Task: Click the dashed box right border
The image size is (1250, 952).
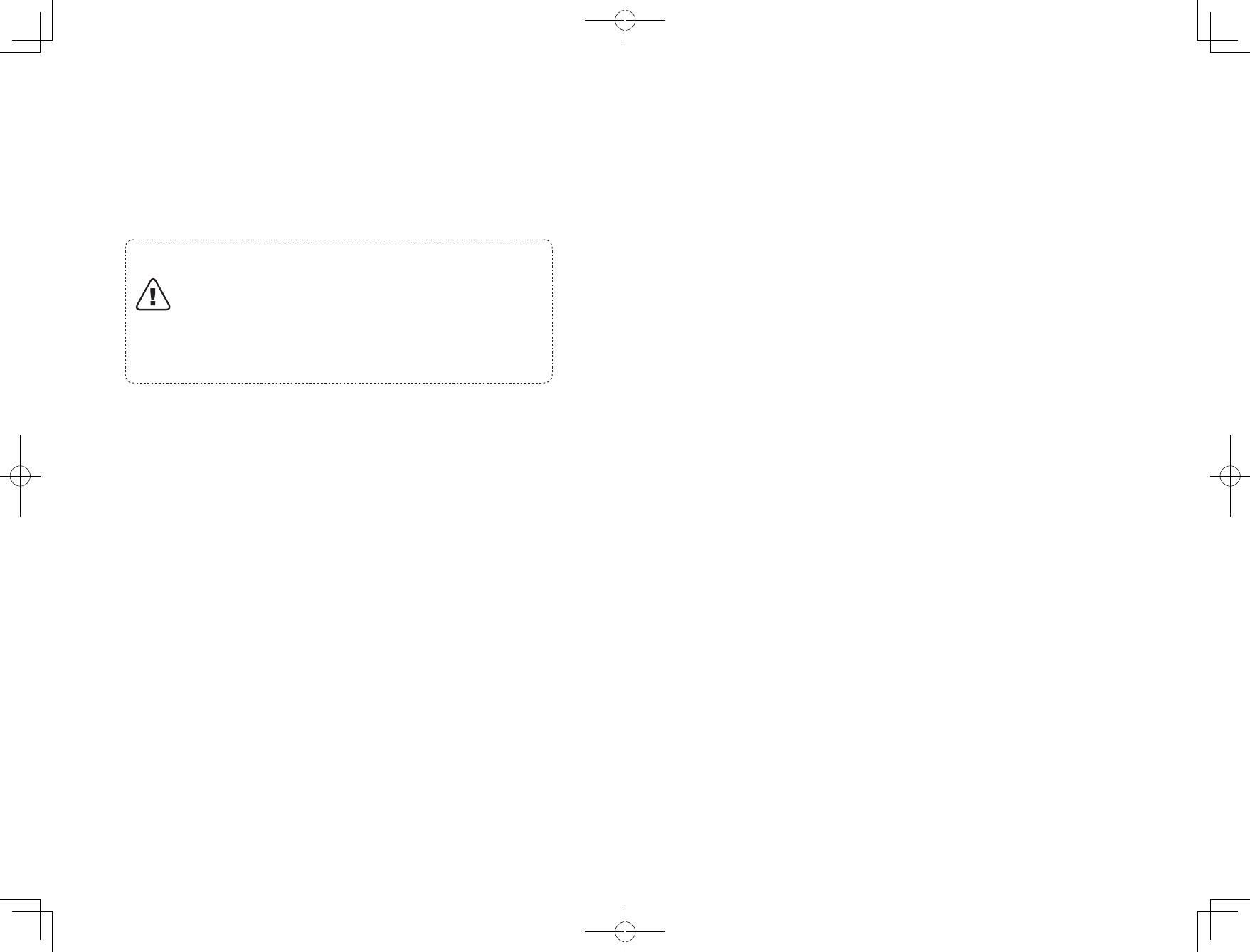Action: point(552,312)
